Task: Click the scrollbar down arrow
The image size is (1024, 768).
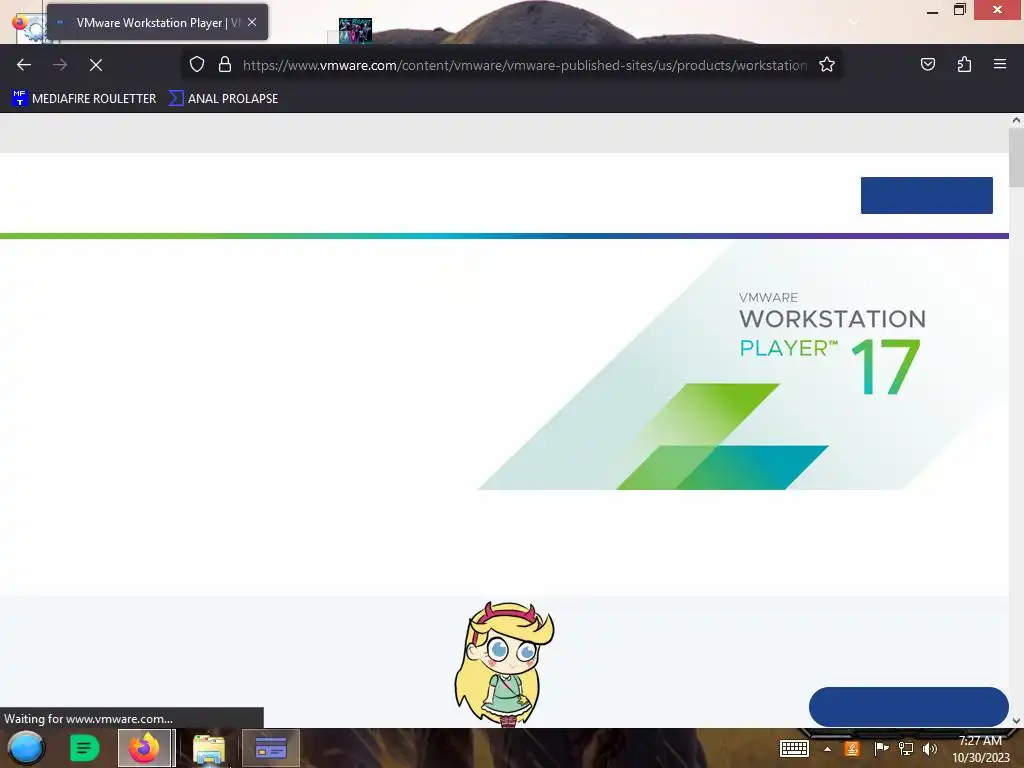Action: pyautogui.click(x=1016, y=721)
